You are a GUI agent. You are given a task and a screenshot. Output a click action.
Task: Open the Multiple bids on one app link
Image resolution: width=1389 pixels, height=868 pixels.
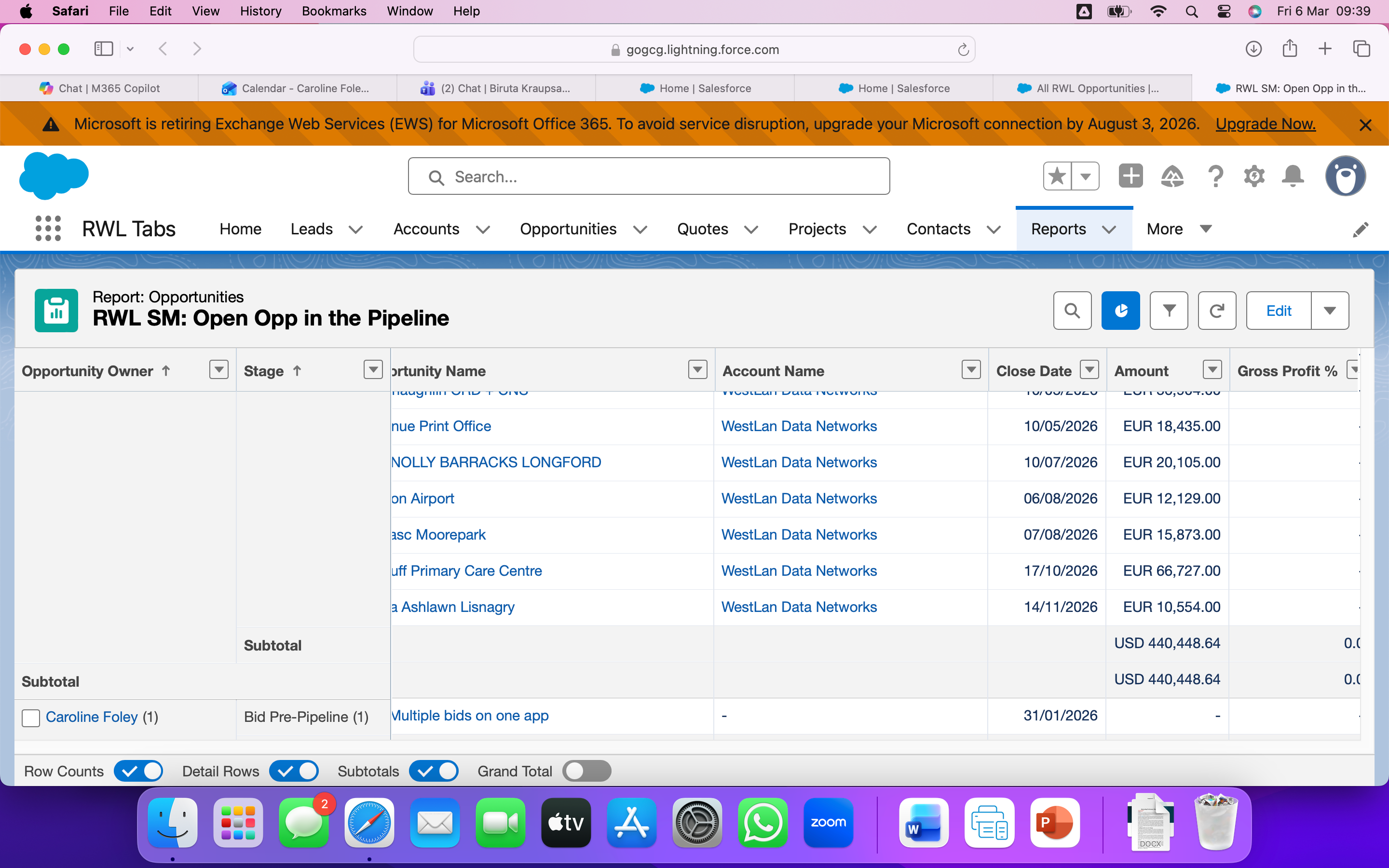click(x=470, y=716)
